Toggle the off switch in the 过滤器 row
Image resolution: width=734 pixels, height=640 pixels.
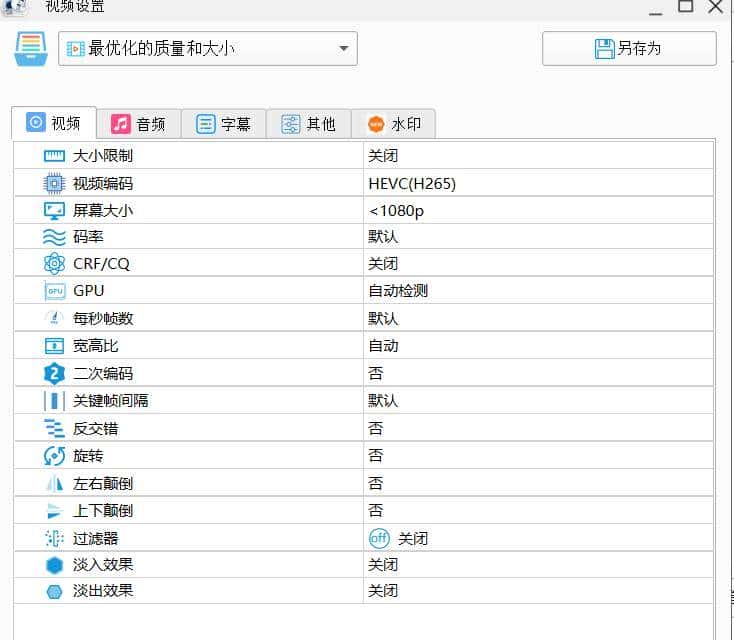pos(379,538)
